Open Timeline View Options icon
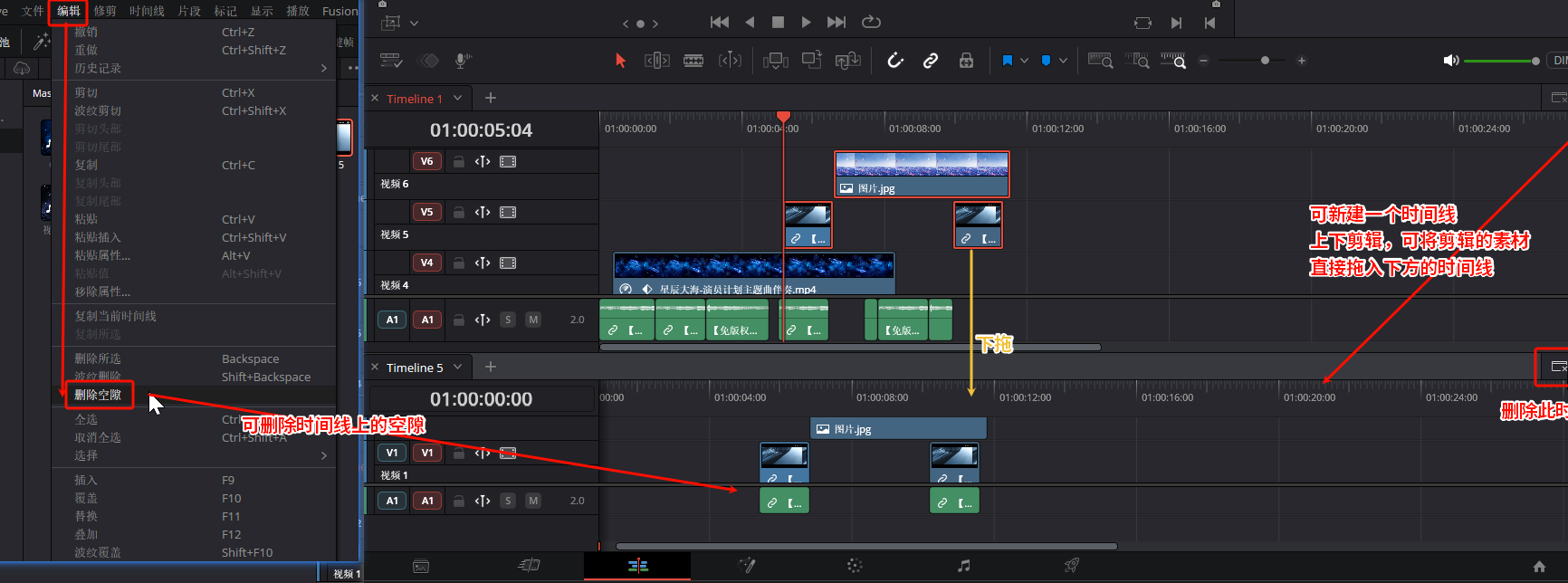This screenshot has height=583, width=1568. click(x=391, y=61)
